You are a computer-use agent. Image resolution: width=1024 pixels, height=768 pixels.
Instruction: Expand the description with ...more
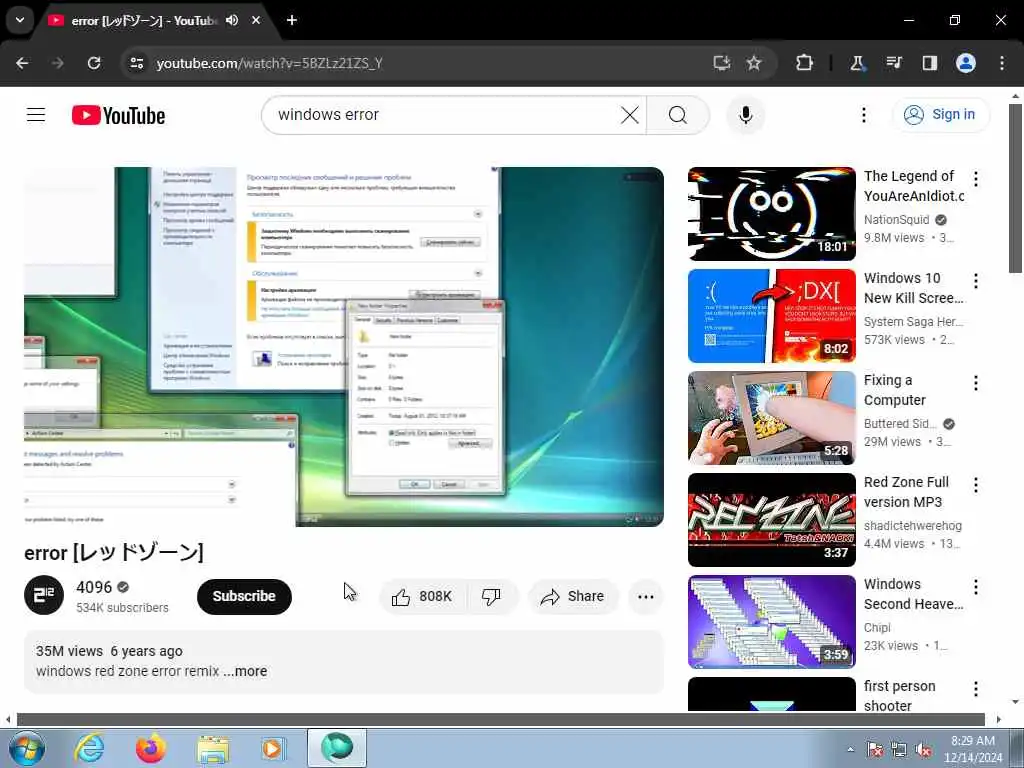[x=246, y=671]
